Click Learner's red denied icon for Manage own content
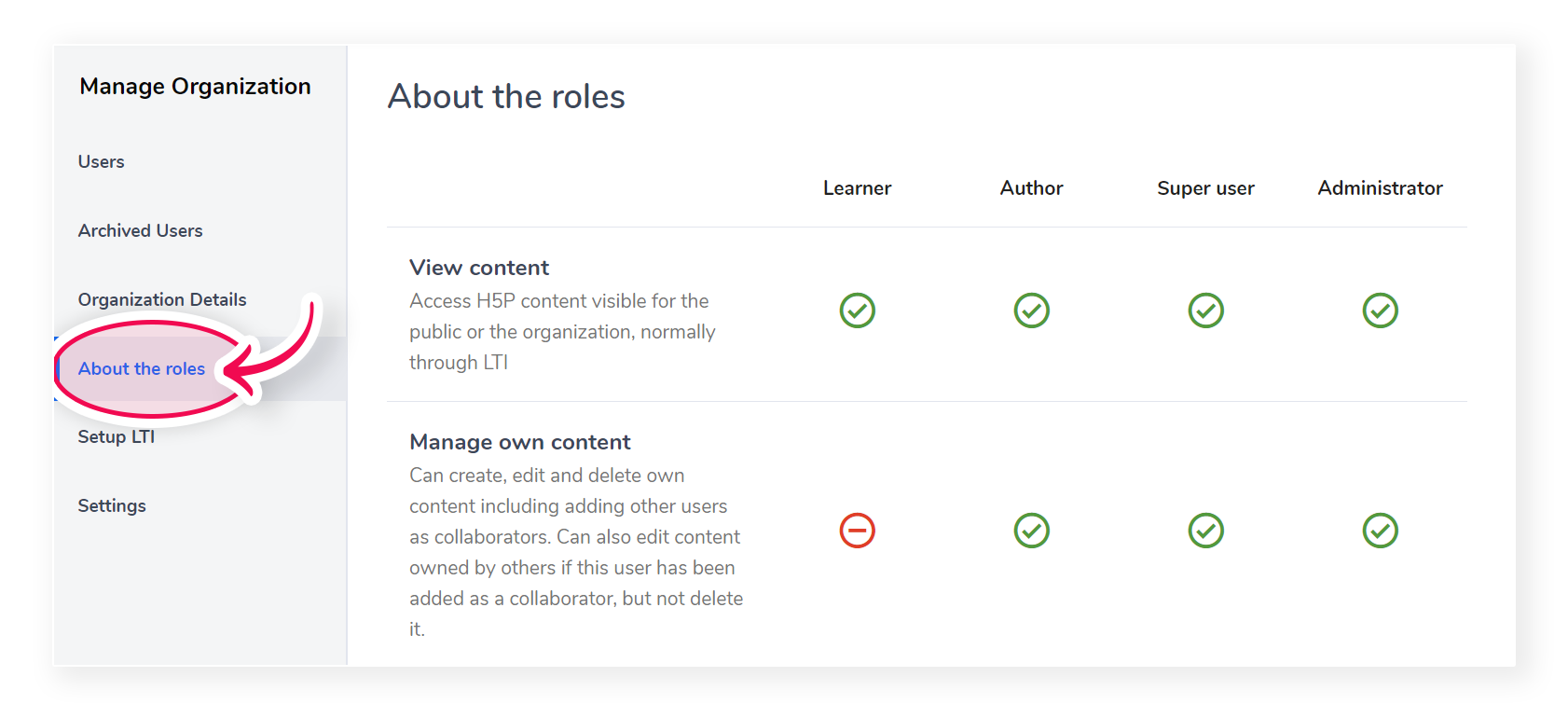The height and width of the screenshot is (718, 1568). [857, 531]
